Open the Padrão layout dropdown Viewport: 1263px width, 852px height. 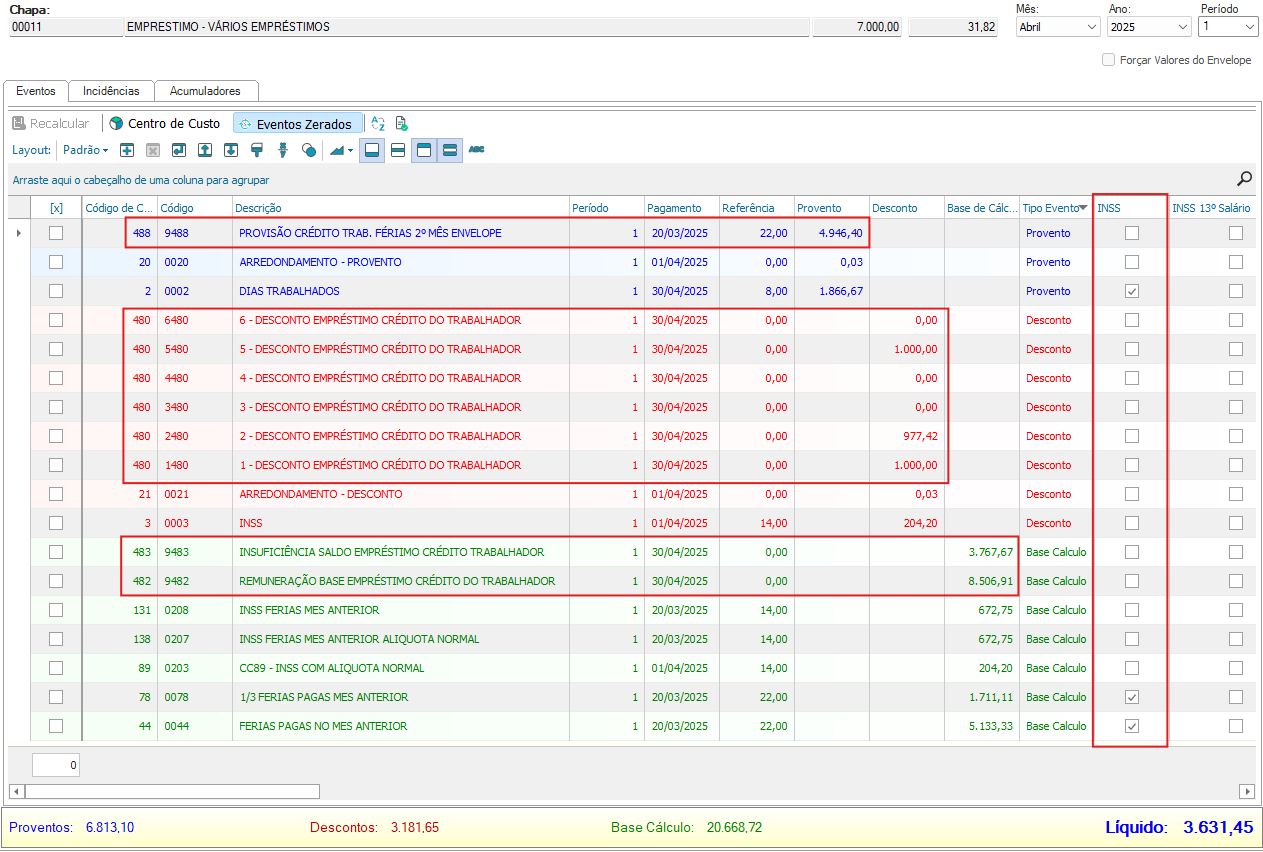click(85, 150)
